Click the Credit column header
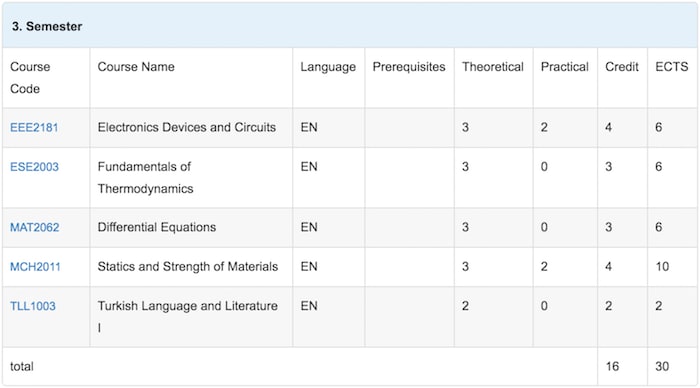The height and width of the screenshot is (388, 700). (622, 67)
